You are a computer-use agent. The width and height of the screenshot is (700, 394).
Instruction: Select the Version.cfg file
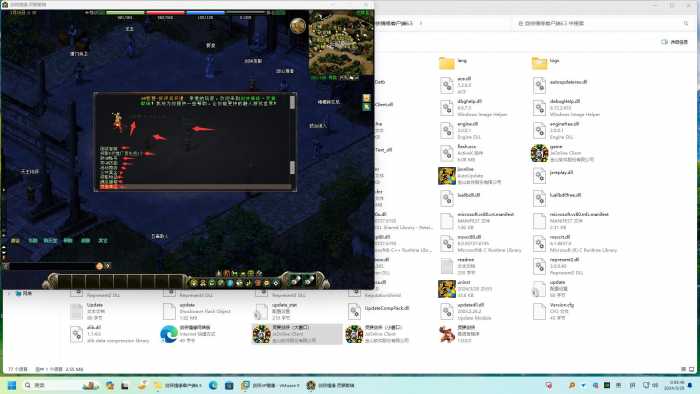click(x=554, y=311)
